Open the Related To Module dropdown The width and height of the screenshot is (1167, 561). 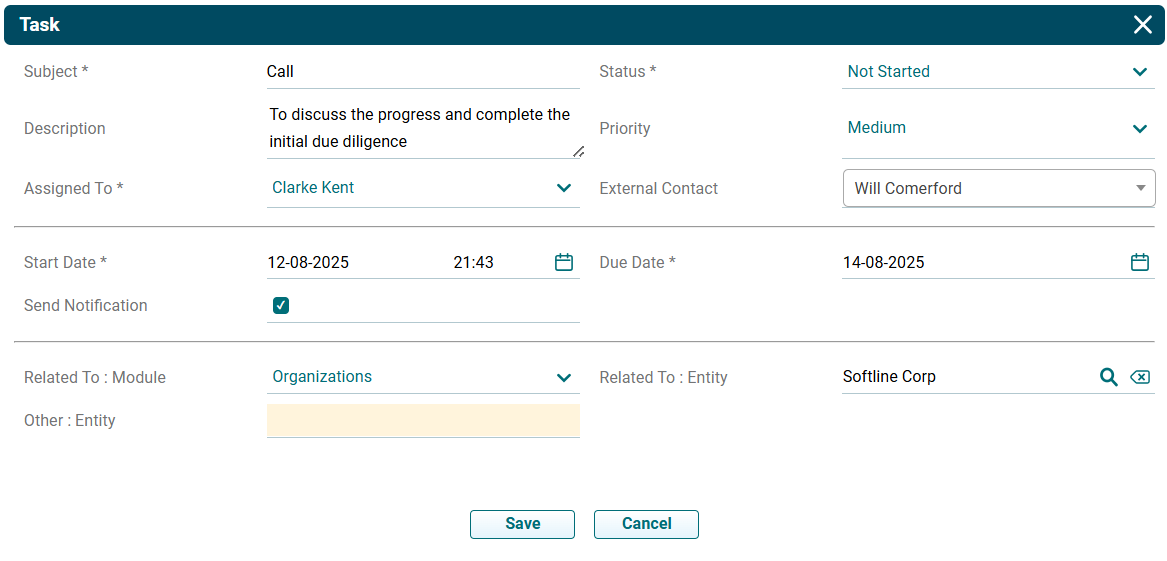(564, 377)
